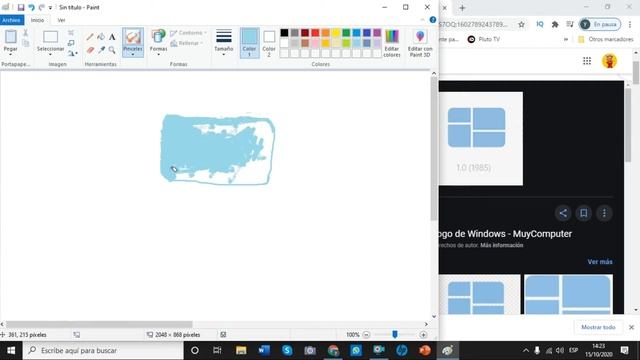The height and width of the screenshot is (360, 640).
Task: Zoom out with the minus button
Action: pyautogui.click(x=366, y=335)
